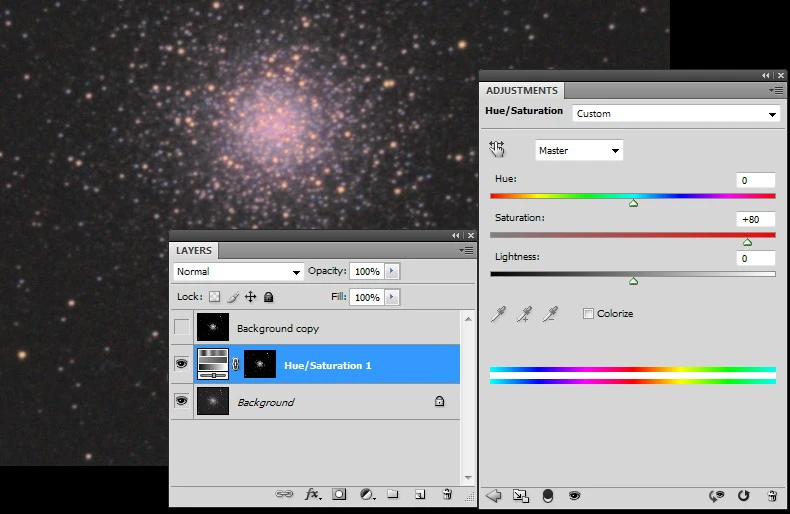Click the Saturation slider handle
Screen dimensions: 790x514
747,242
